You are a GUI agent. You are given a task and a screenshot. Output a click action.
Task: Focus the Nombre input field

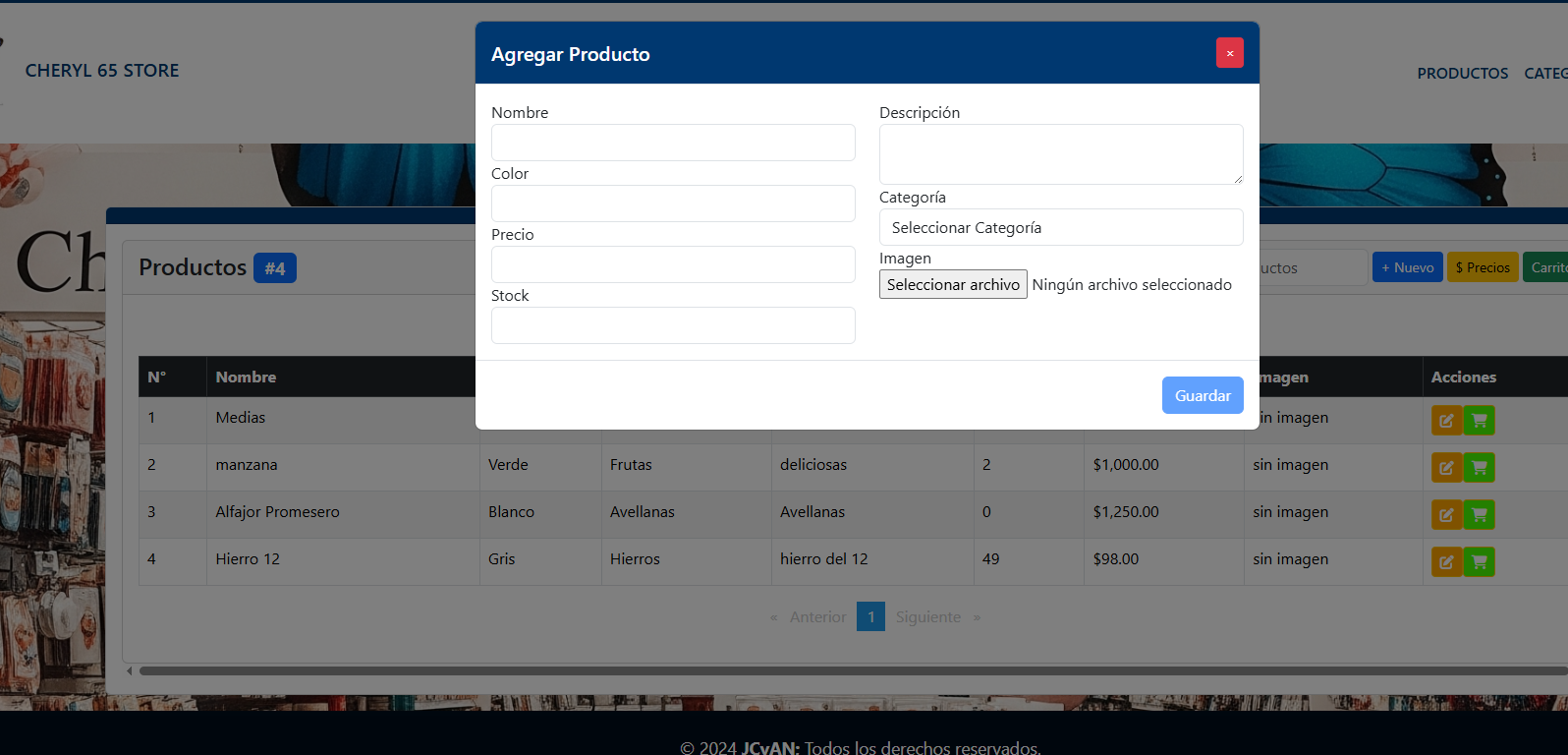pos(673,143)
